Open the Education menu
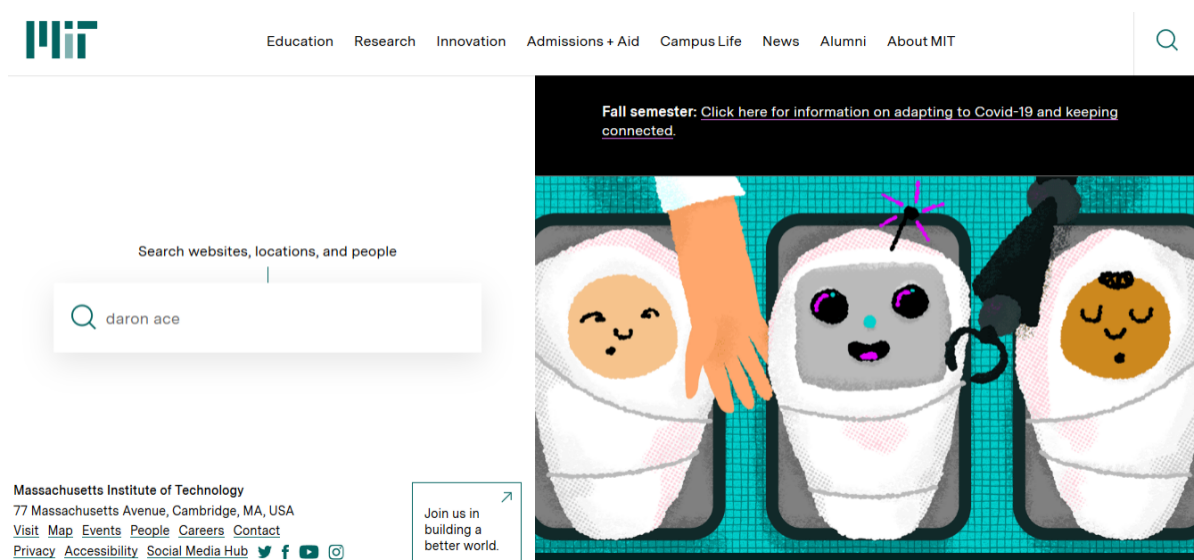 click(x=300, y=41)
